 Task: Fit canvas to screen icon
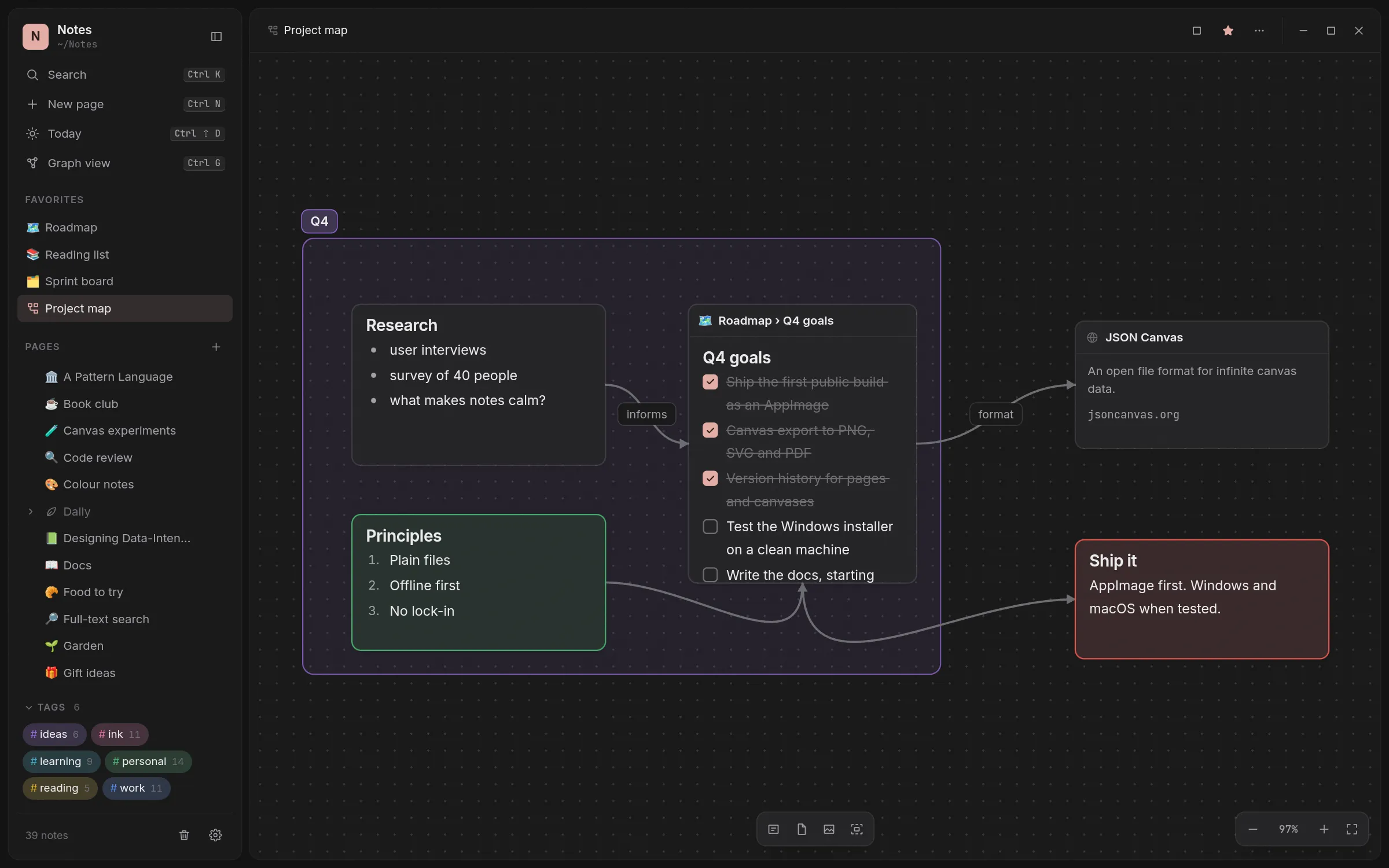[1352, 829]
